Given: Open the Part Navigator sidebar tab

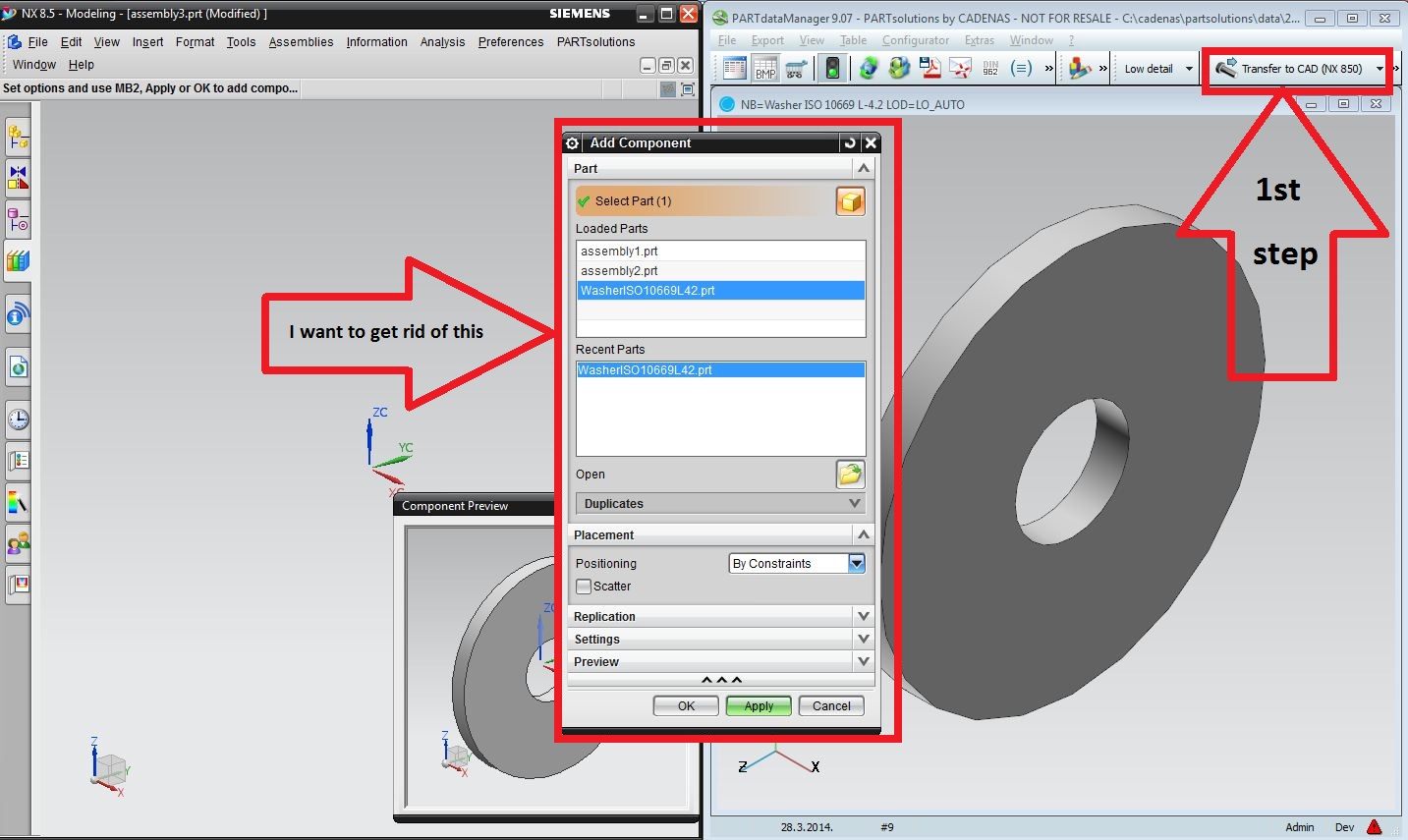Looking at the screenshot, I should click(x=18, y=218).
